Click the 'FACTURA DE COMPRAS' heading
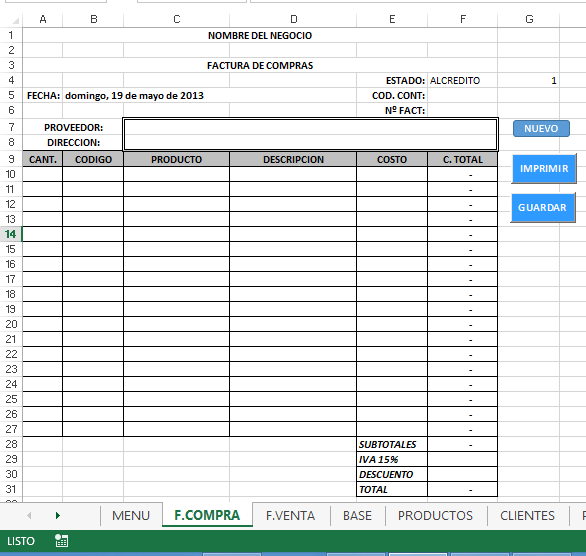The height and width of the screenshot is (556, 586). (260, 65)
